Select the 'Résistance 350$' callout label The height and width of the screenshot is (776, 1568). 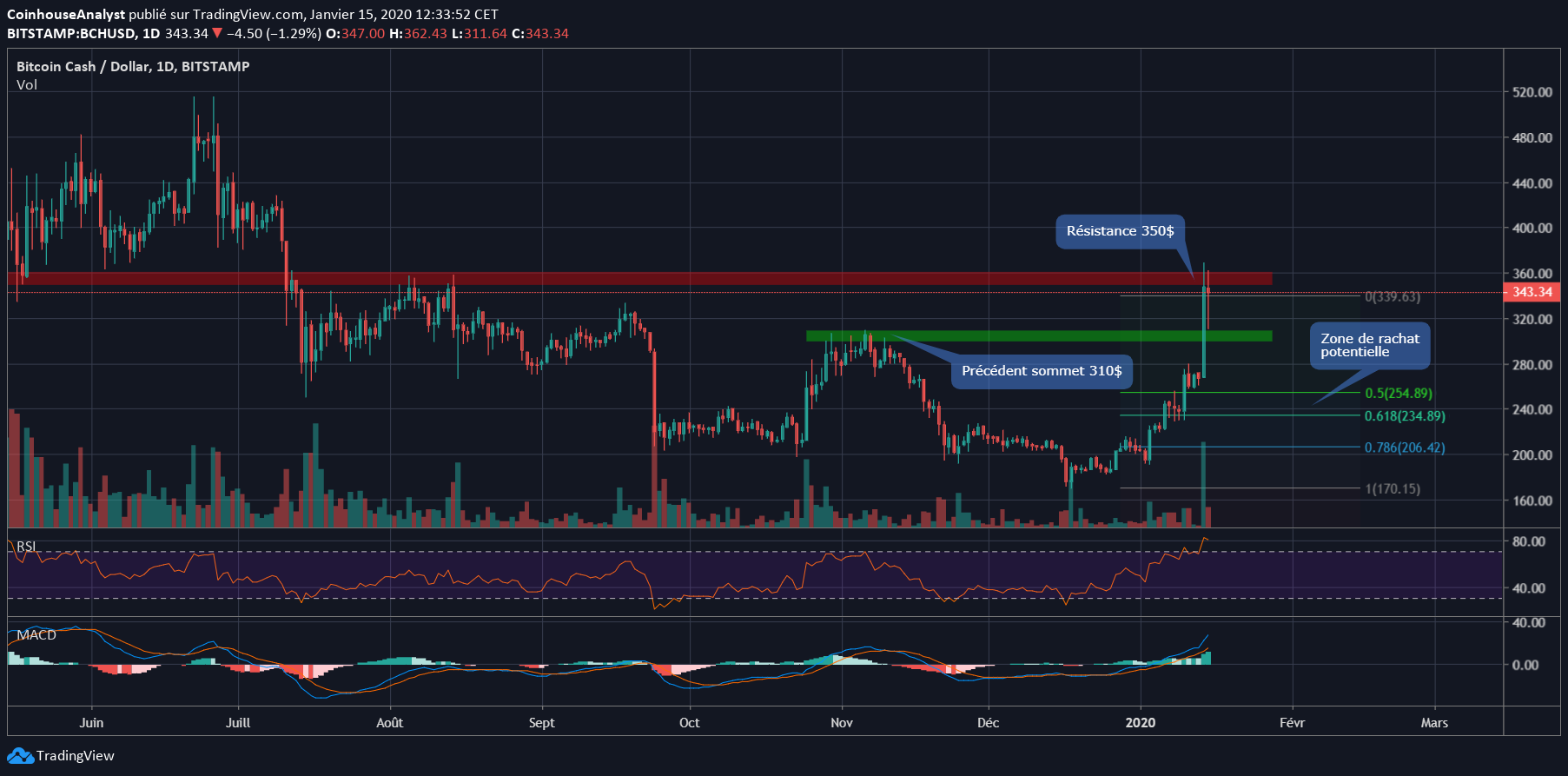point(1120,231)
